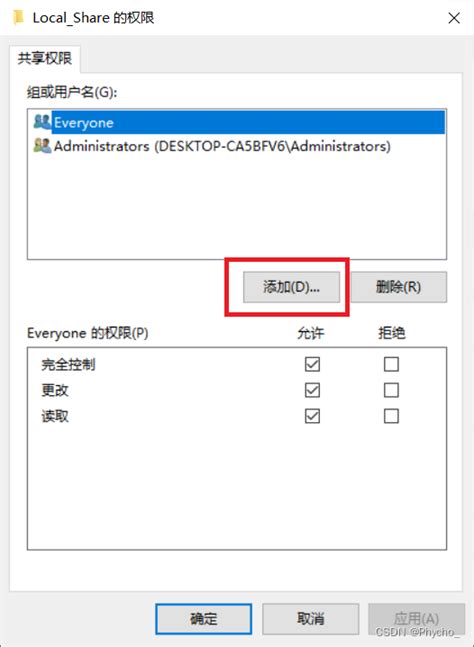The height and width of the screenshot is (647, 474).
Task: Close the Local_Share permissions dialog
Action: coord(454,18)
